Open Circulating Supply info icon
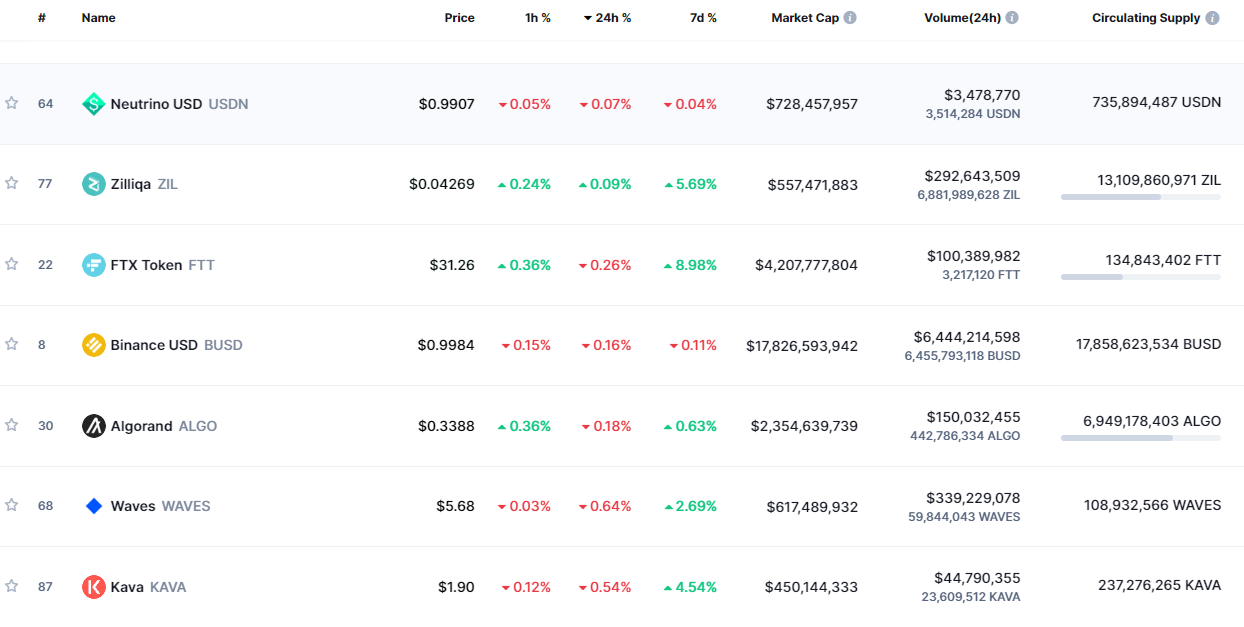Image resolution: width=1244 pixels, height=627 pixels. point(1212,18)
